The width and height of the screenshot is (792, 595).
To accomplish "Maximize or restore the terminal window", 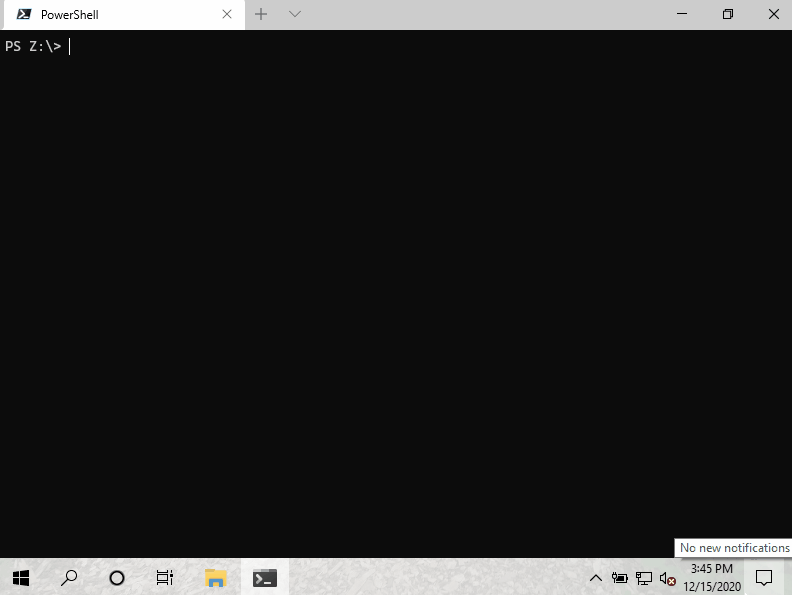I will [x=727, y=14].
